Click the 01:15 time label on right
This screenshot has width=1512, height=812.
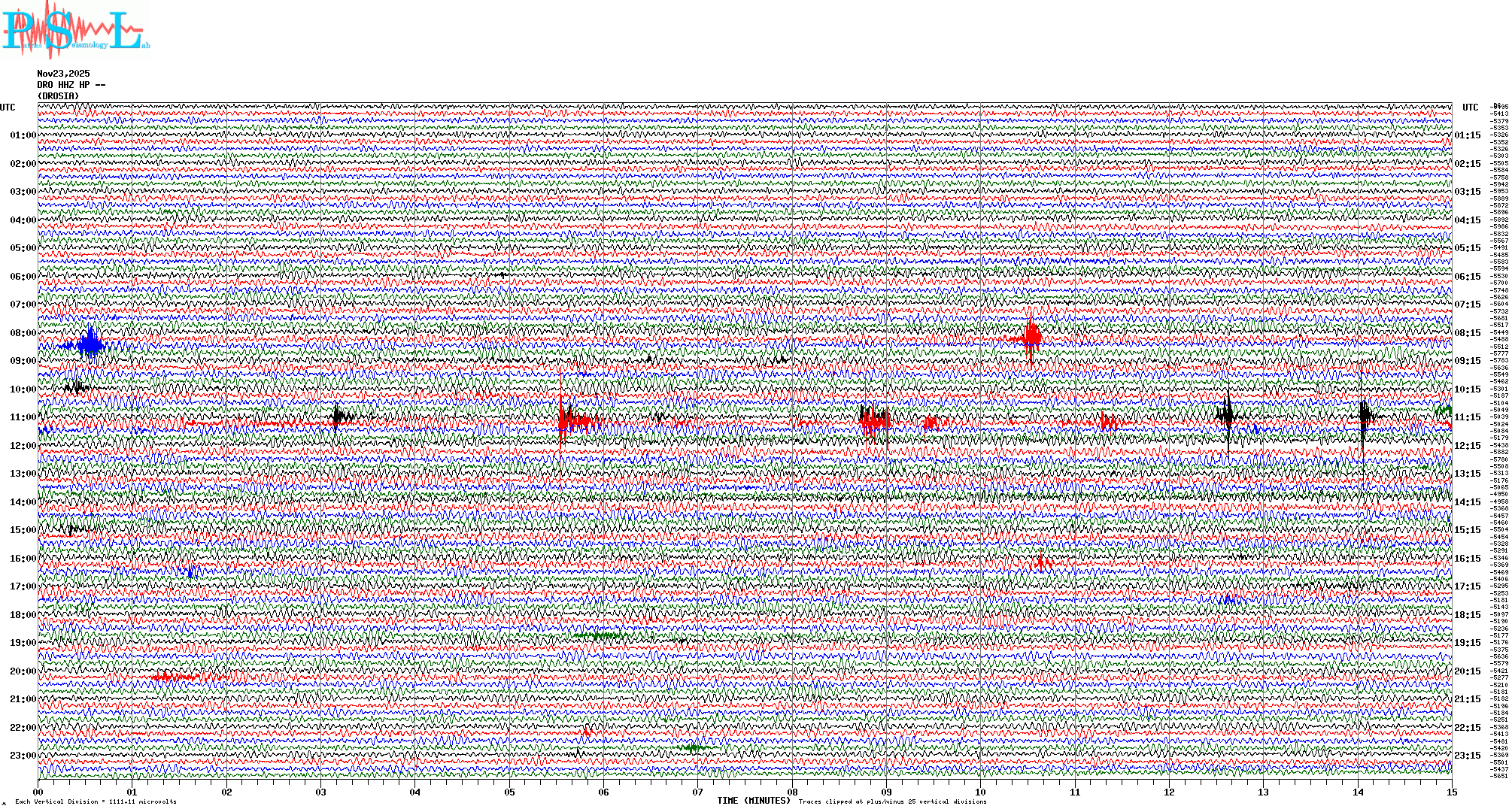tap(1467, 136)
